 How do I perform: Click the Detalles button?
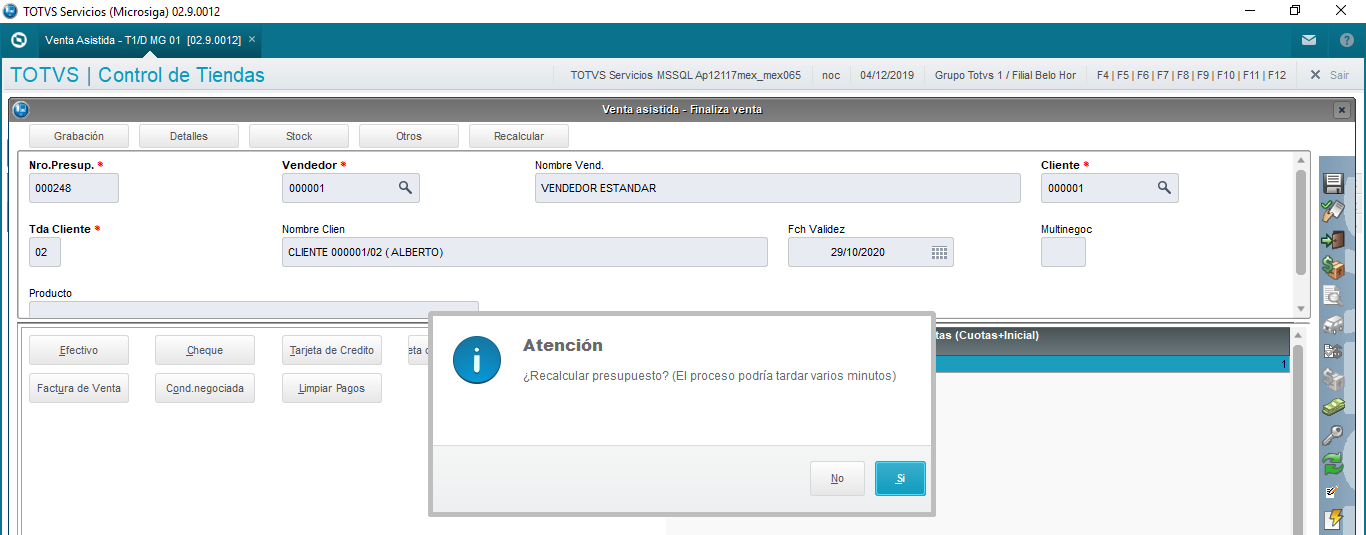pos(189,136)
